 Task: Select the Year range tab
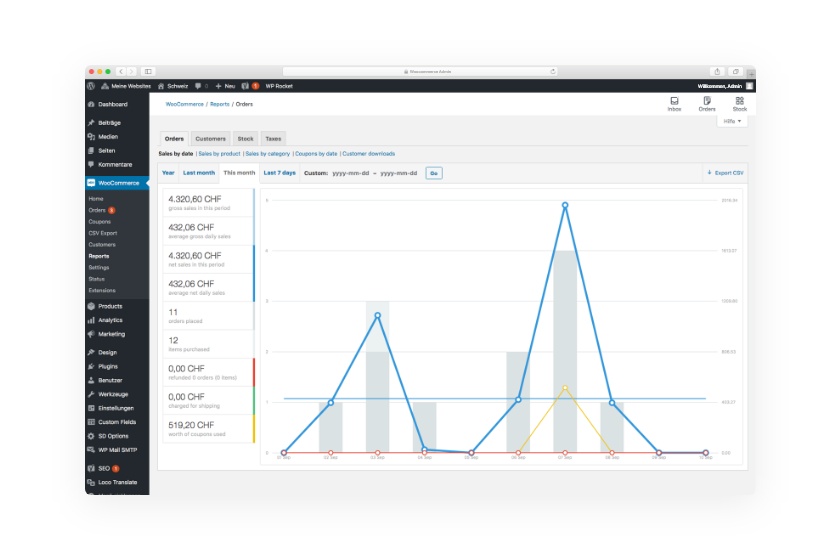click(168, 173)
